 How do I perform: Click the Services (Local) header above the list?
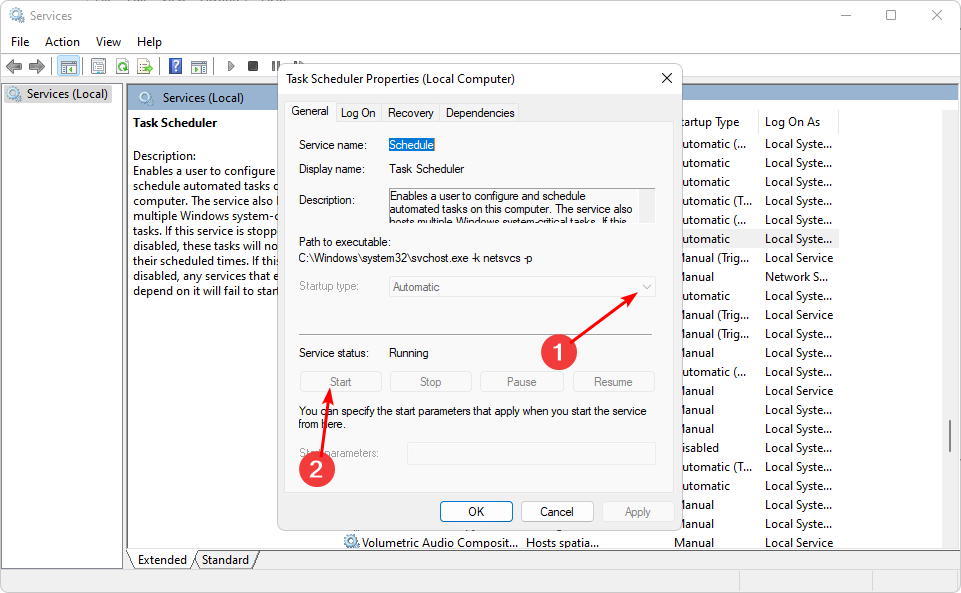(203, 97)
